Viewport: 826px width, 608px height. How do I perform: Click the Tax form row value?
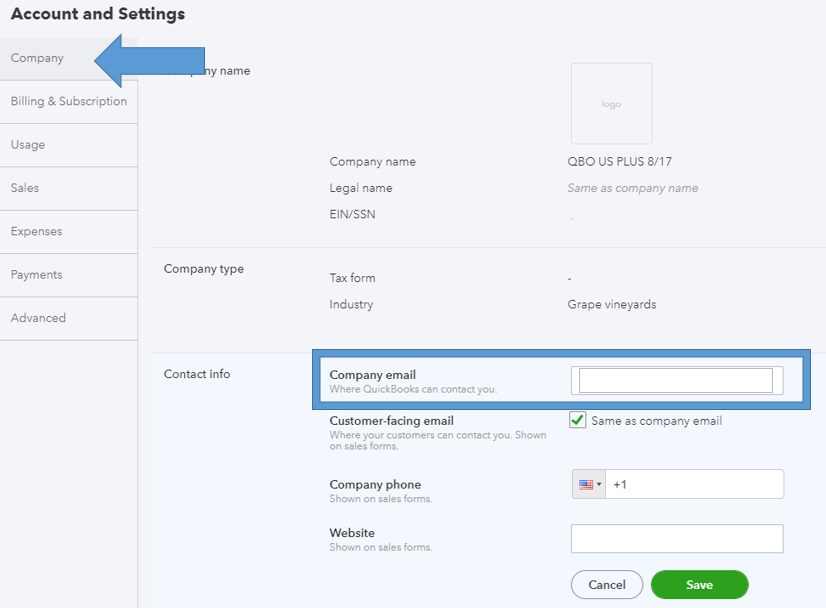570,278
